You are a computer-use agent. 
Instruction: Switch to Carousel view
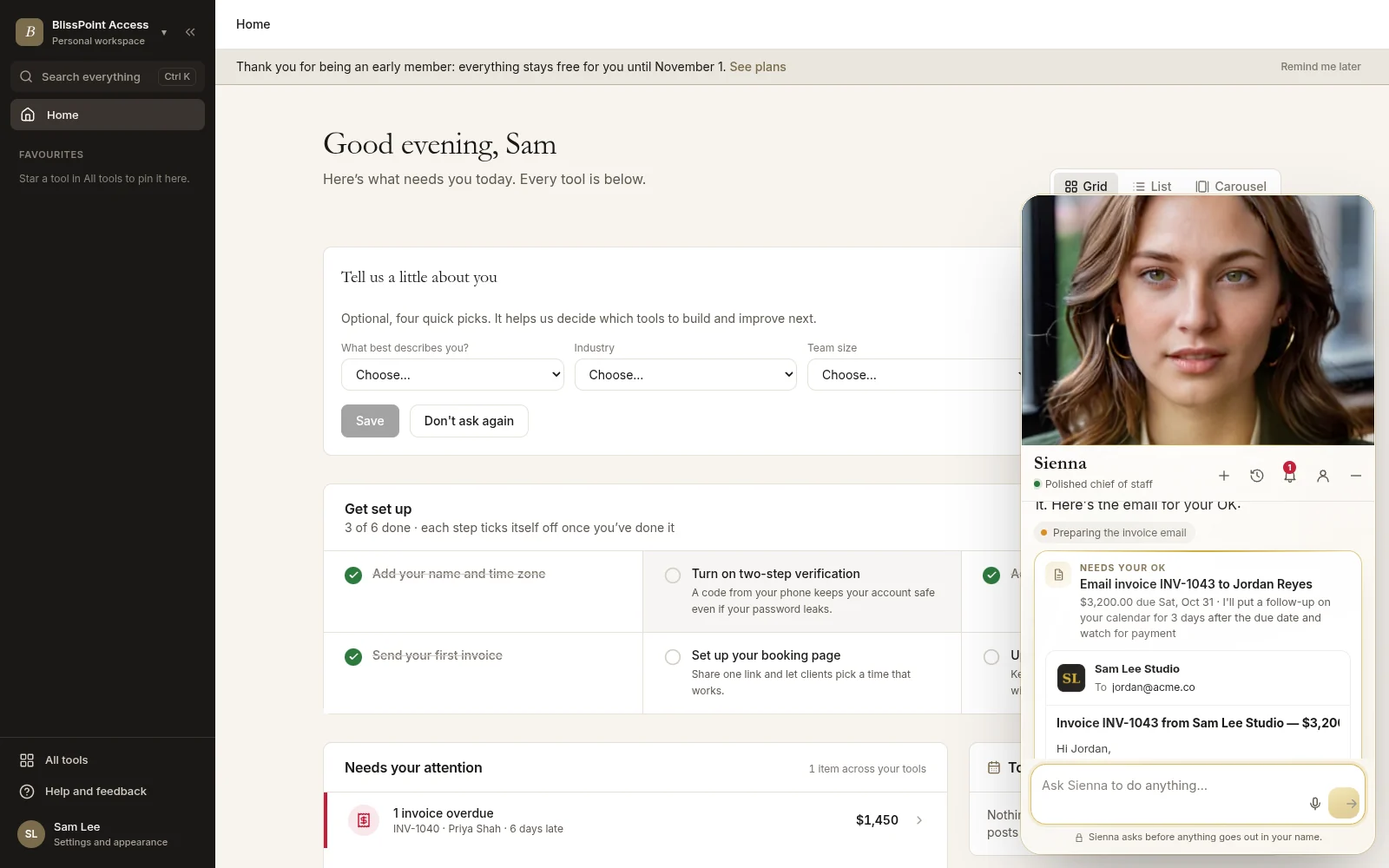[1231, 187]
